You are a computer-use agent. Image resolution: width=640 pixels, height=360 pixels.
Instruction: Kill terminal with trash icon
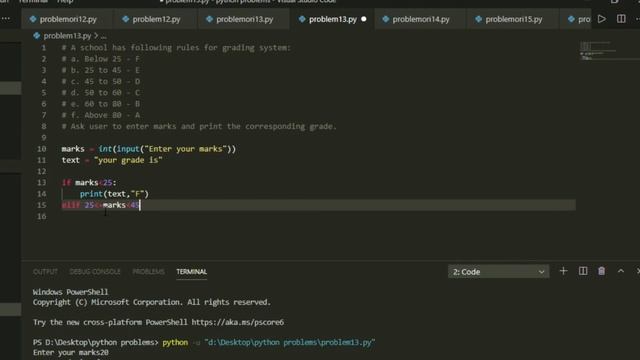click(602, 271)
